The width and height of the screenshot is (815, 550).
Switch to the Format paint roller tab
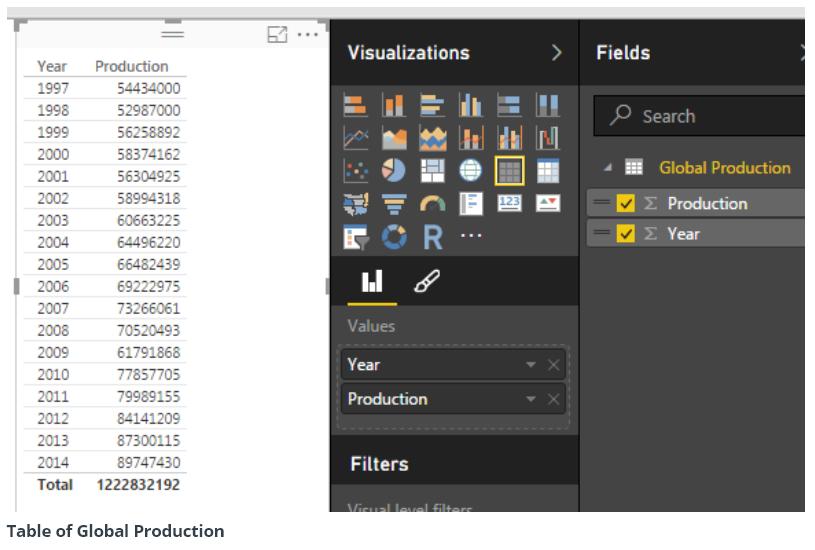(x=426, y=284)
